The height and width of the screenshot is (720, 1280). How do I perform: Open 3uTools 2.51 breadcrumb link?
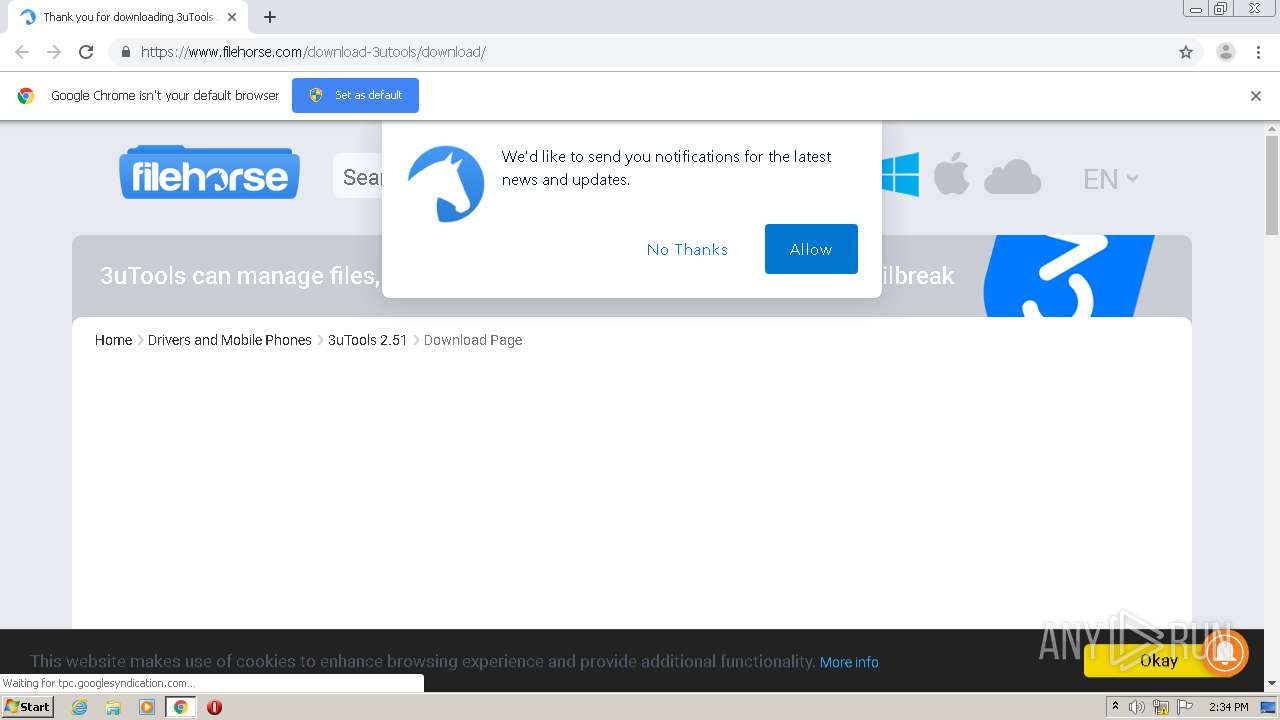(368, 340)
